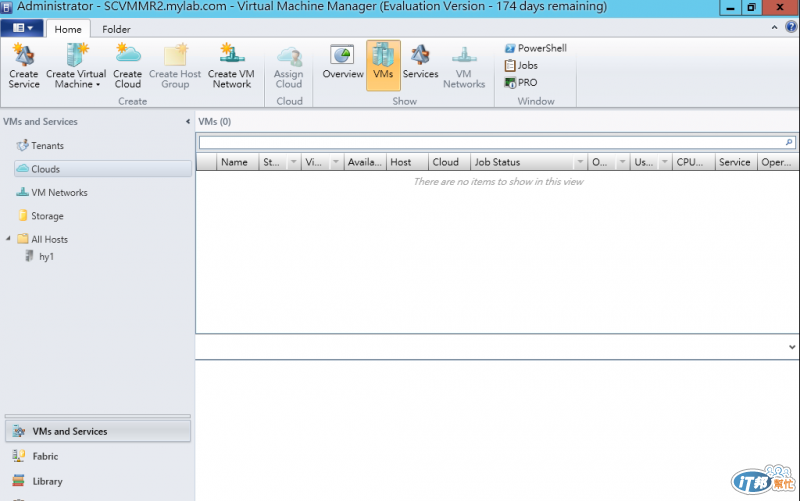
Task: Collapse the VMs and Services pane
Action: pyautogui.click(x=188, y=121)
